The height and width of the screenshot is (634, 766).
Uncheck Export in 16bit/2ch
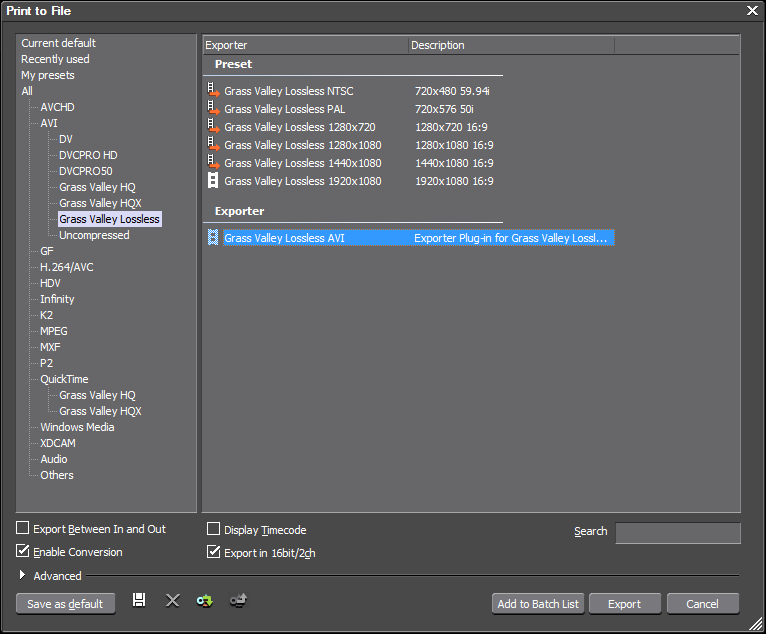[x=213, y=552]
